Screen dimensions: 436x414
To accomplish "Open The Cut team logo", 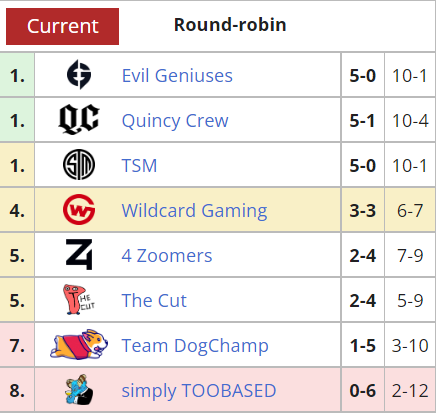I will tap(79, 299).
